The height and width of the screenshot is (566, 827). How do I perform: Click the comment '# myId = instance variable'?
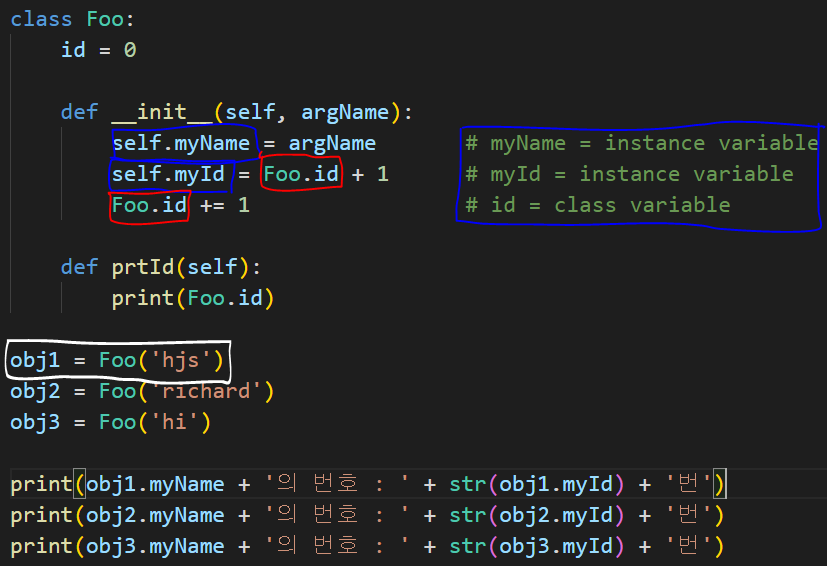pos(629,174)
